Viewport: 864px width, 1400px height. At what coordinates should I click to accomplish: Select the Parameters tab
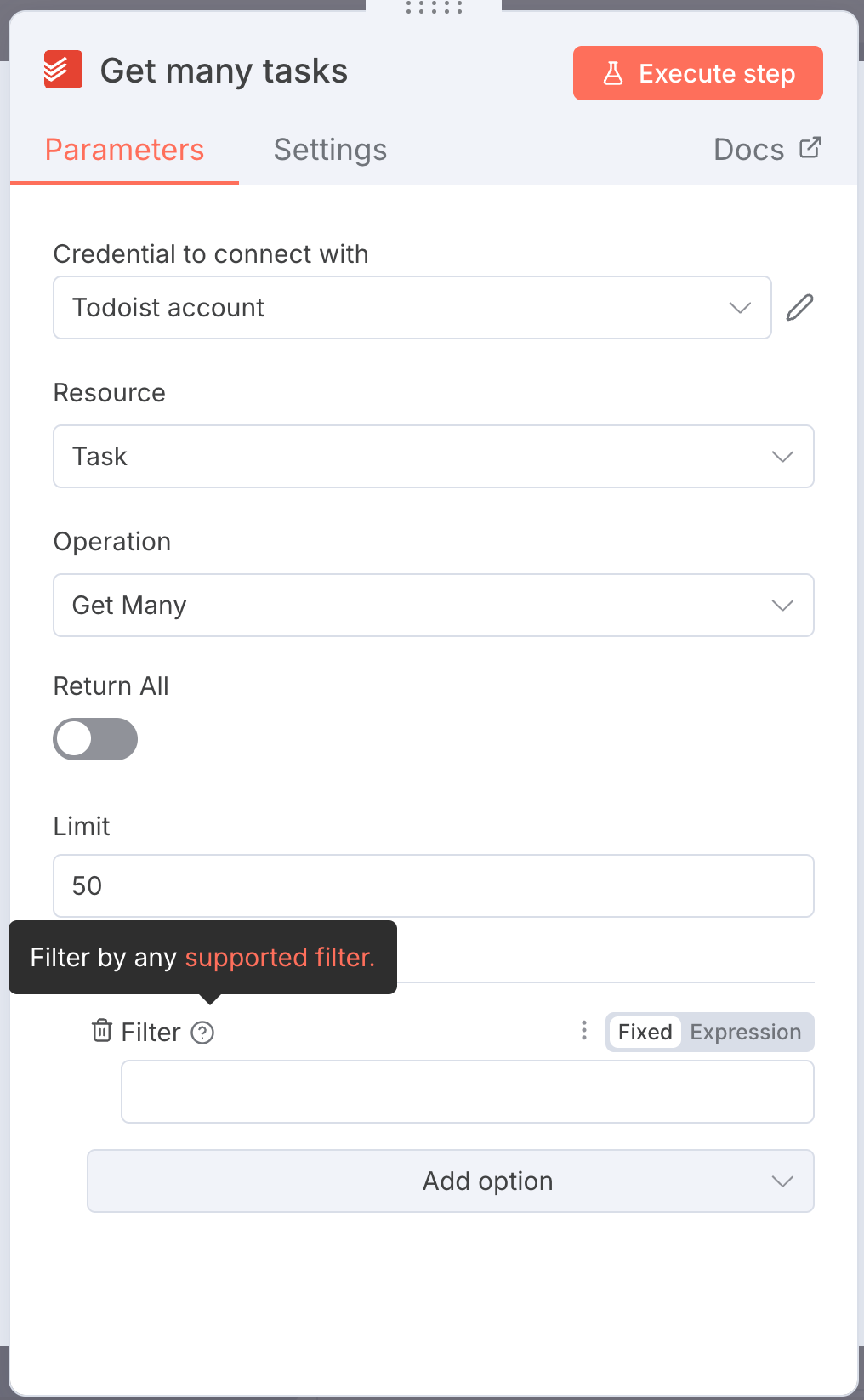124,150
